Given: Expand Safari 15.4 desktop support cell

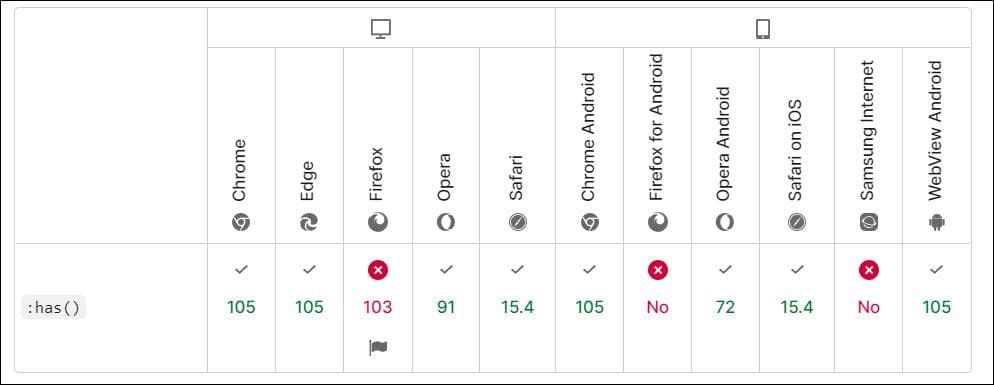Looking at the screenshot, I should (517, 308).
